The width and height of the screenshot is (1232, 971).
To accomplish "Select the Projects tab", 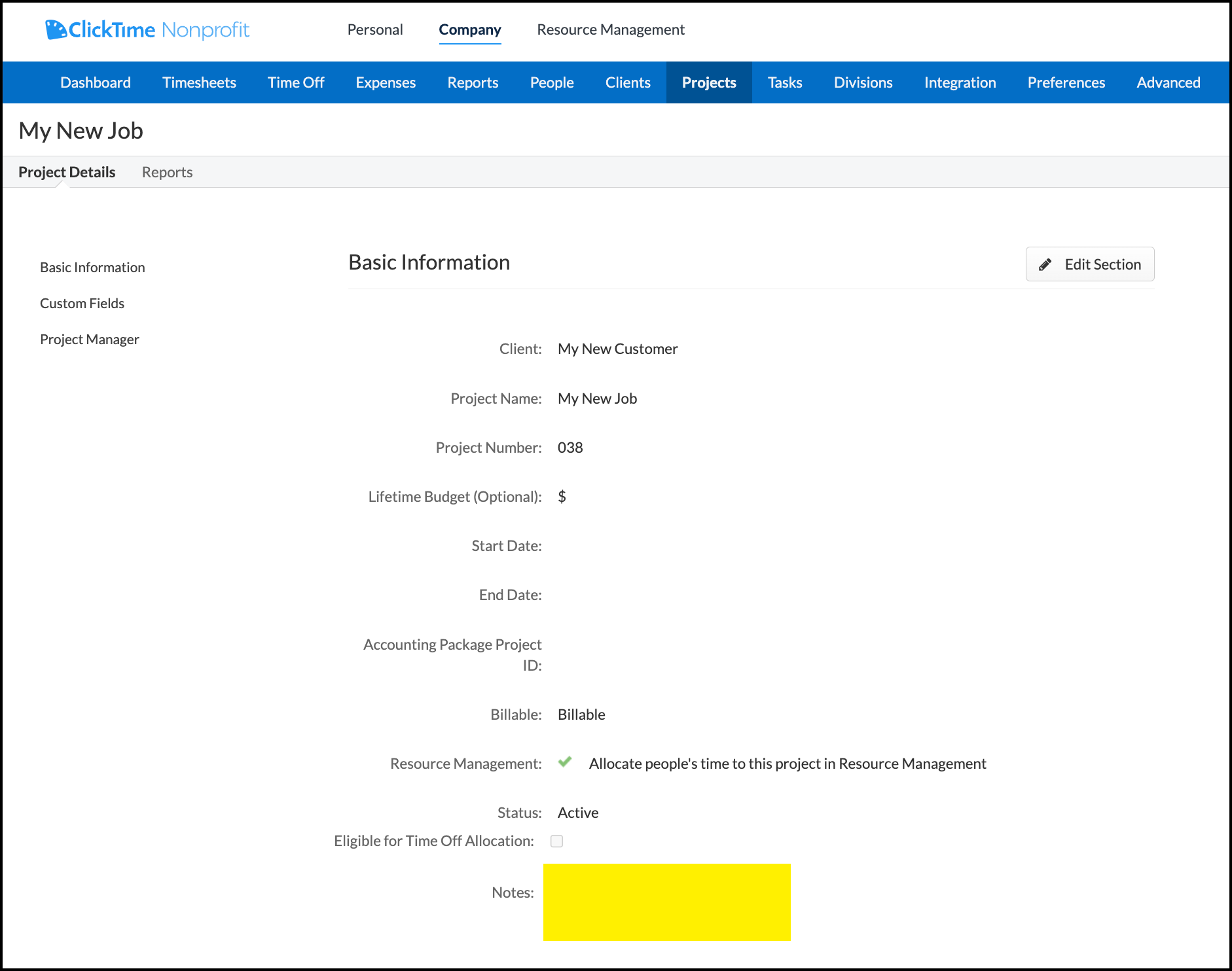I will (709, 82).
